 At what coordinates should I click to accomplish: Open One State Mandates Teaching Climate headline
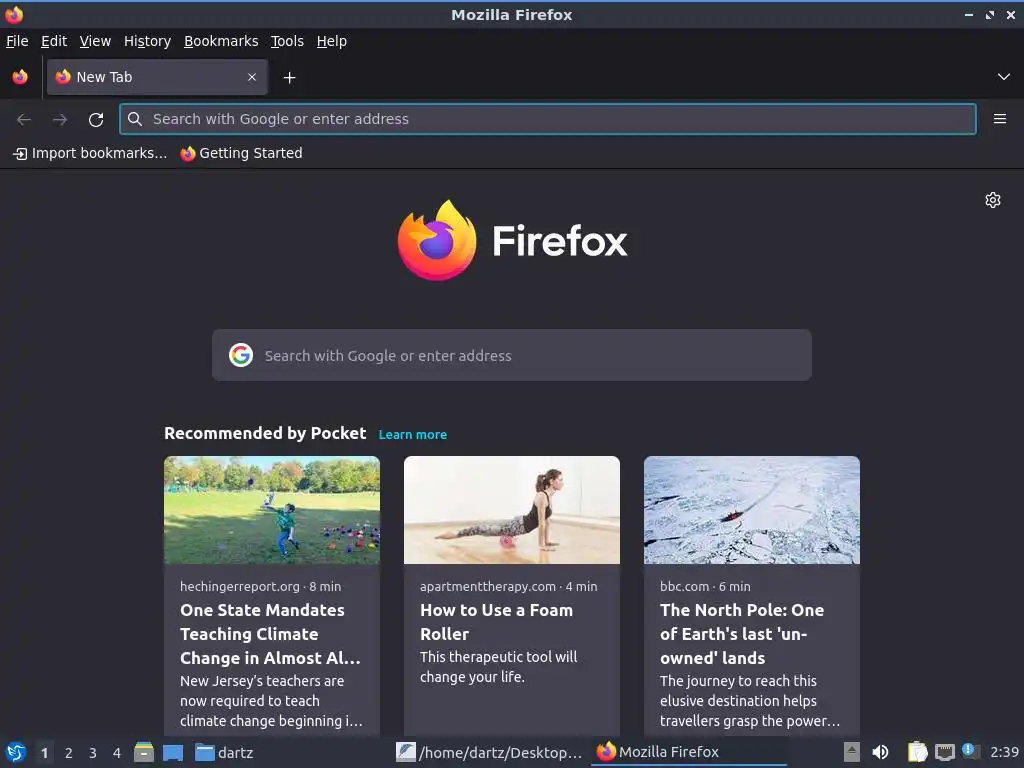[x=270, y=634]
